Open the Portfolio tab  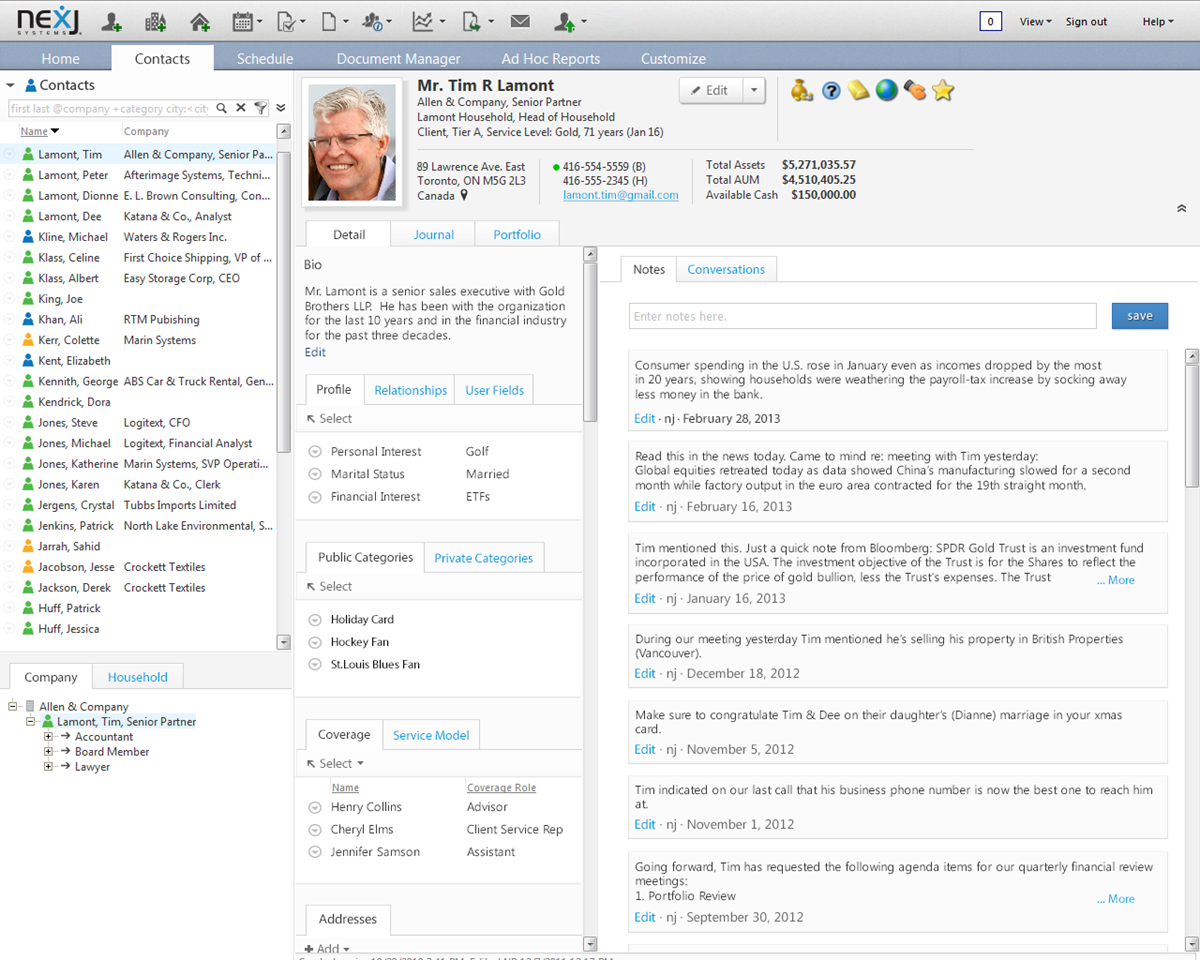(517, 234)
